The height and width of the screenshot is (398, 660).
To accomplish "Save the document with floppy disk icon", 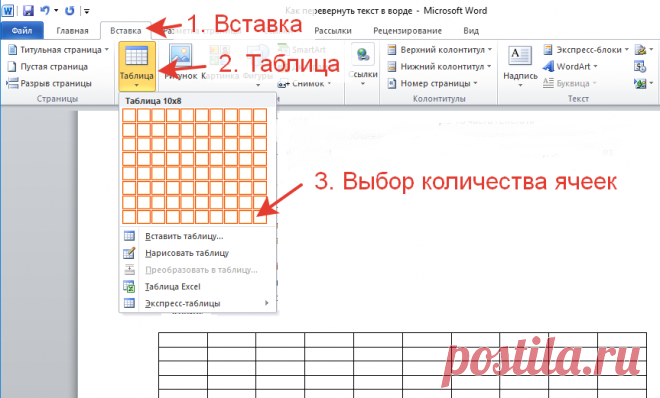I will pos(28,11).
